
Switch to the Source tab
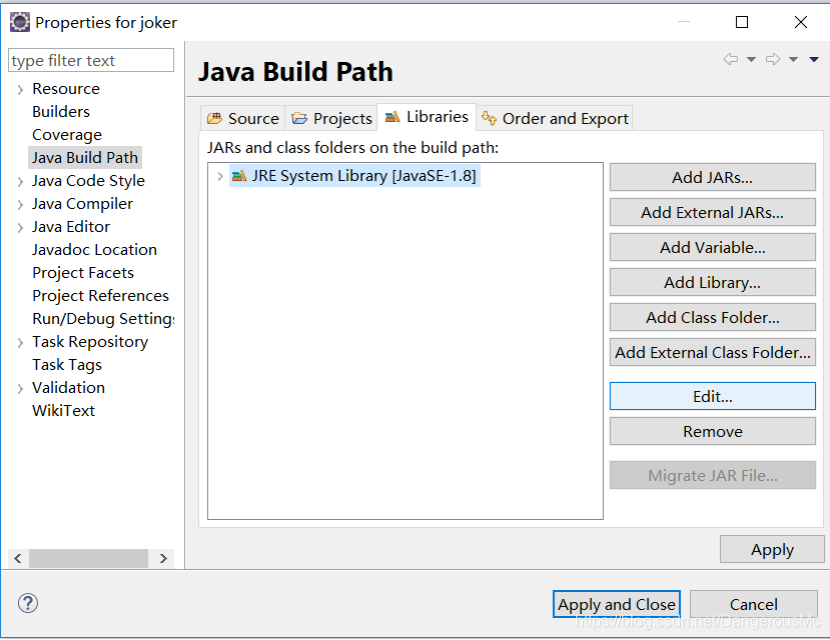point(243,118)
